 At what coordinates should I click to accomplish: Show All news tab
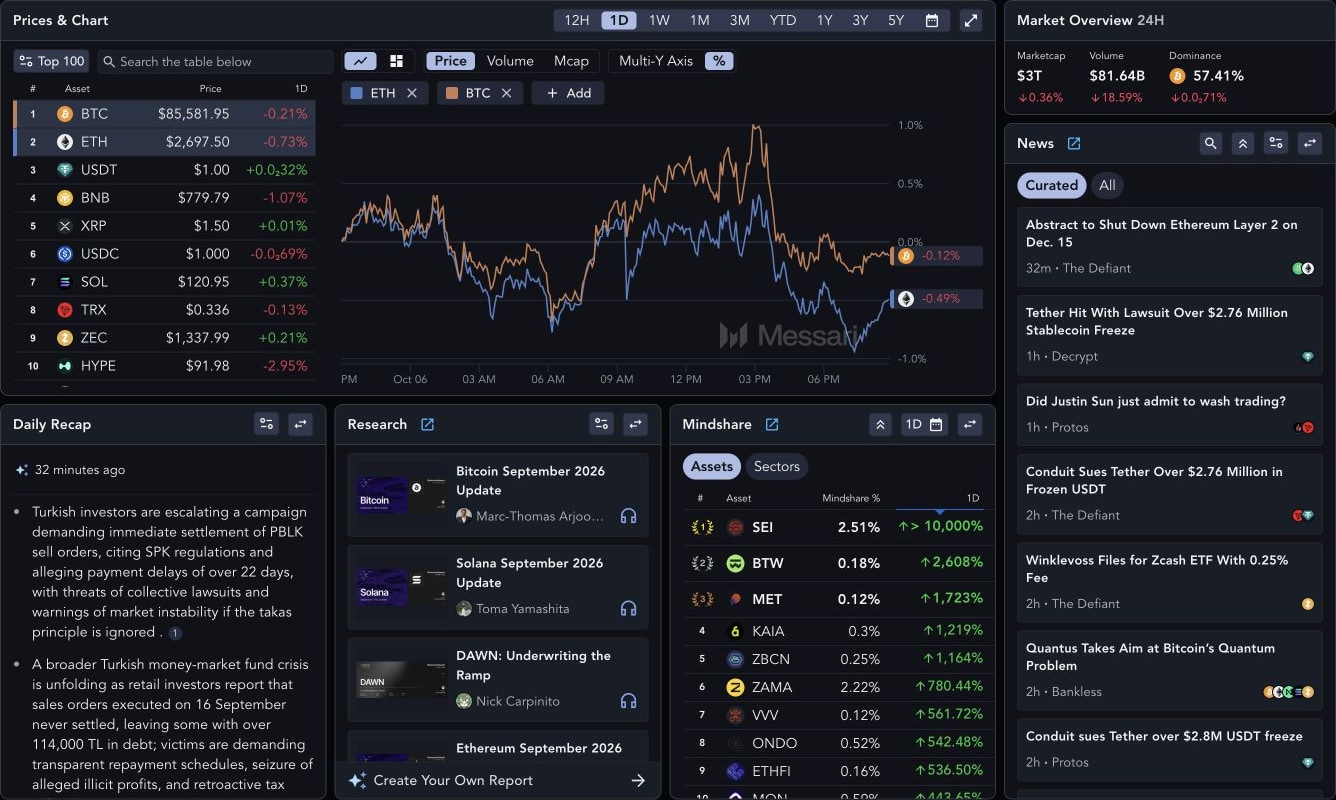(x=1107, y=185)
